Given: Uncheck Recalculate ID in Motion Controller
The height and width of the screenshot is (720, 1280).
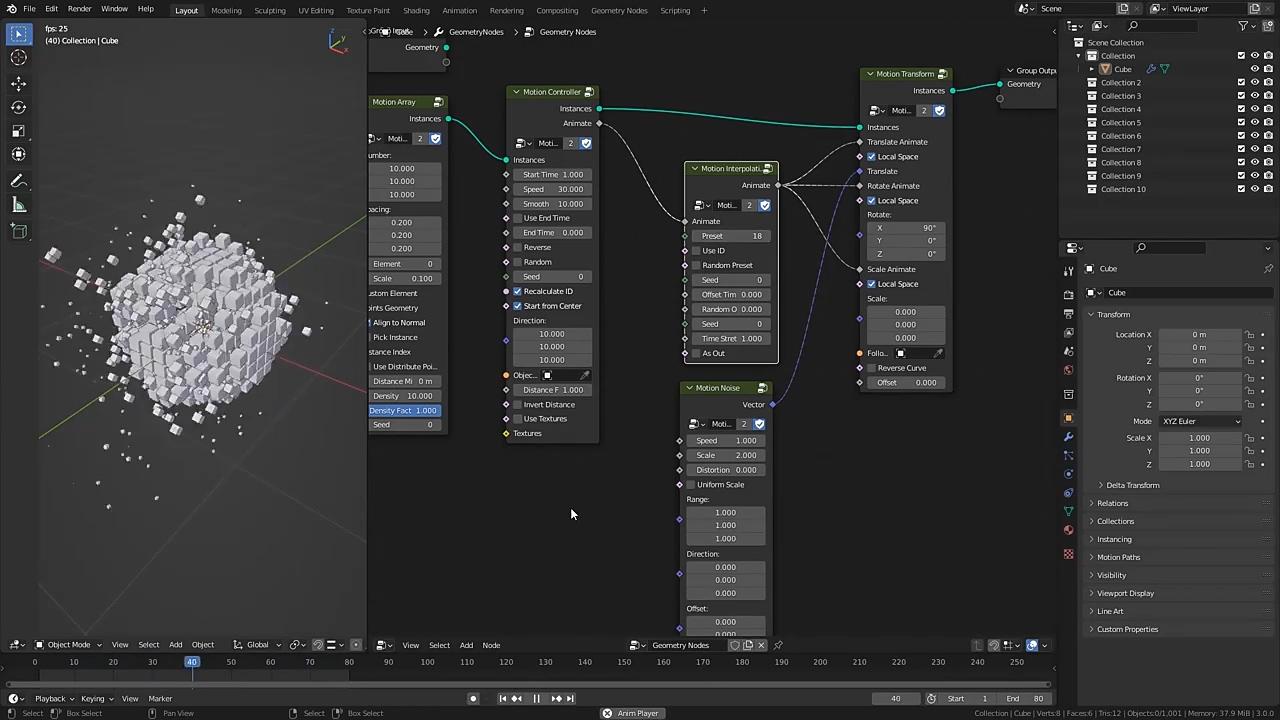Looking at the screenshot, I should click(518, 291).
